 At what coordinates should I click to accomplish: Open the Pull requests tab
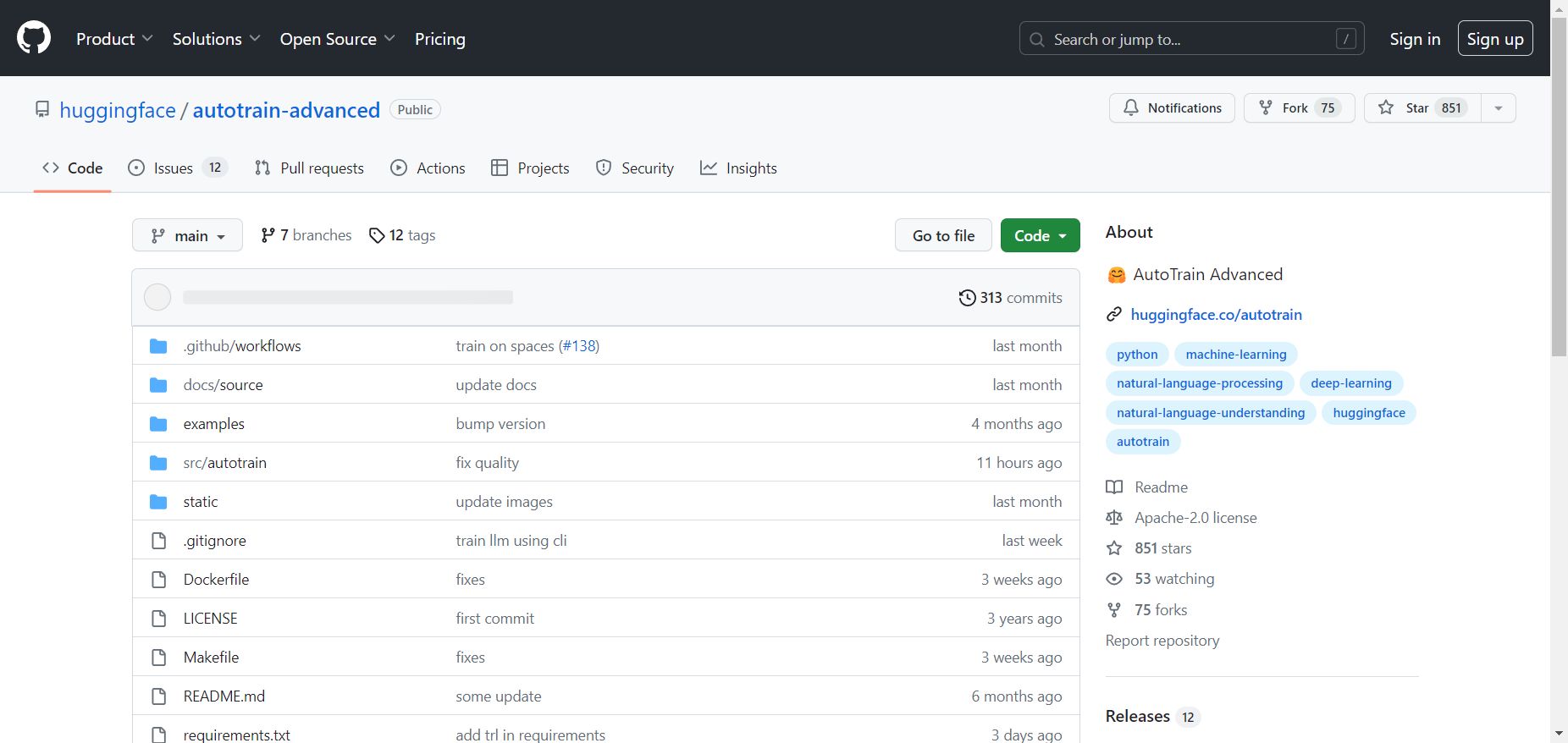point(309,168)
